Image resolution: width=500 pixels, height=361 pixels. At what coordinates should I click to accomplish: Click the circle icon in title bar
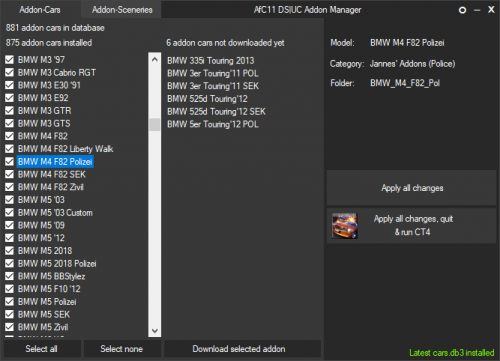[462, 10]
